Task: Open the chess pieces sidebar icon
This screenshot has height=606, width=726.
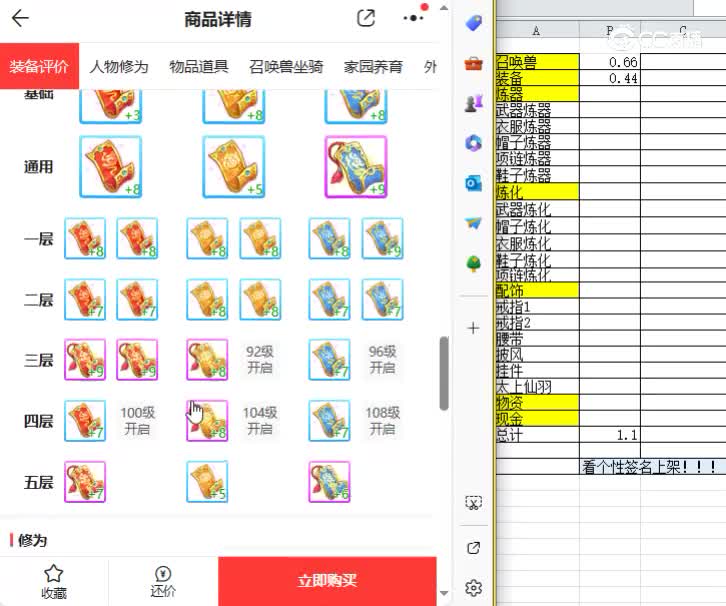Action: (473, 103)
